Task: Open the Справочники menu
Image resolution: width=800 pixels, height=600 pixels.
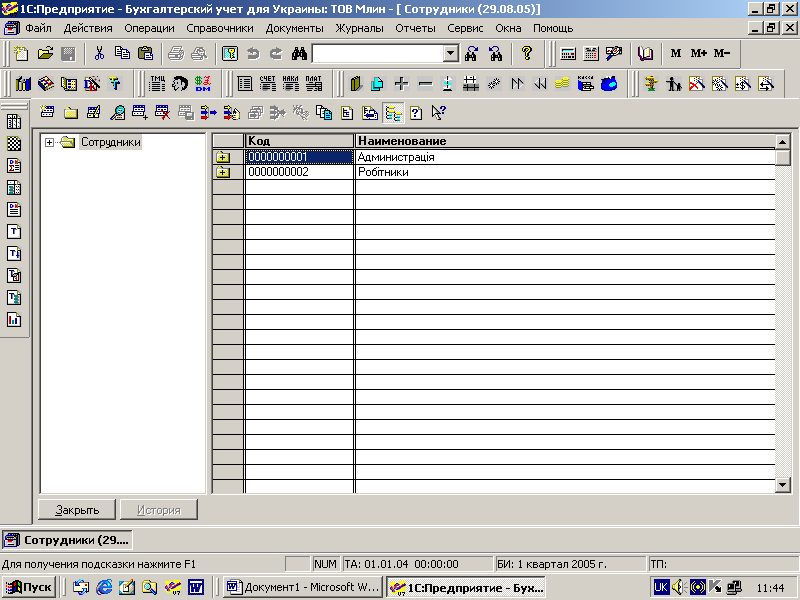Action: pyautogui.click(x=220, y=28)
